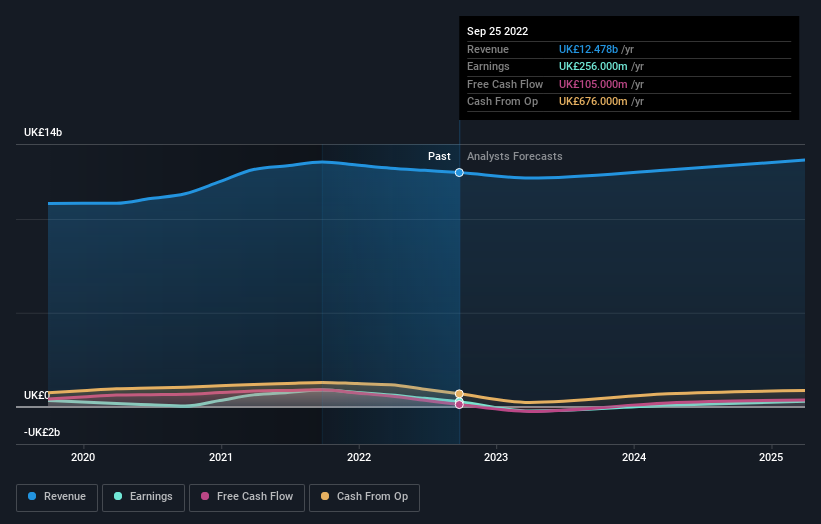The image size is (821, 524).
Task: Click the orange Cash From Op data point
Action: [x=459, y=394]
